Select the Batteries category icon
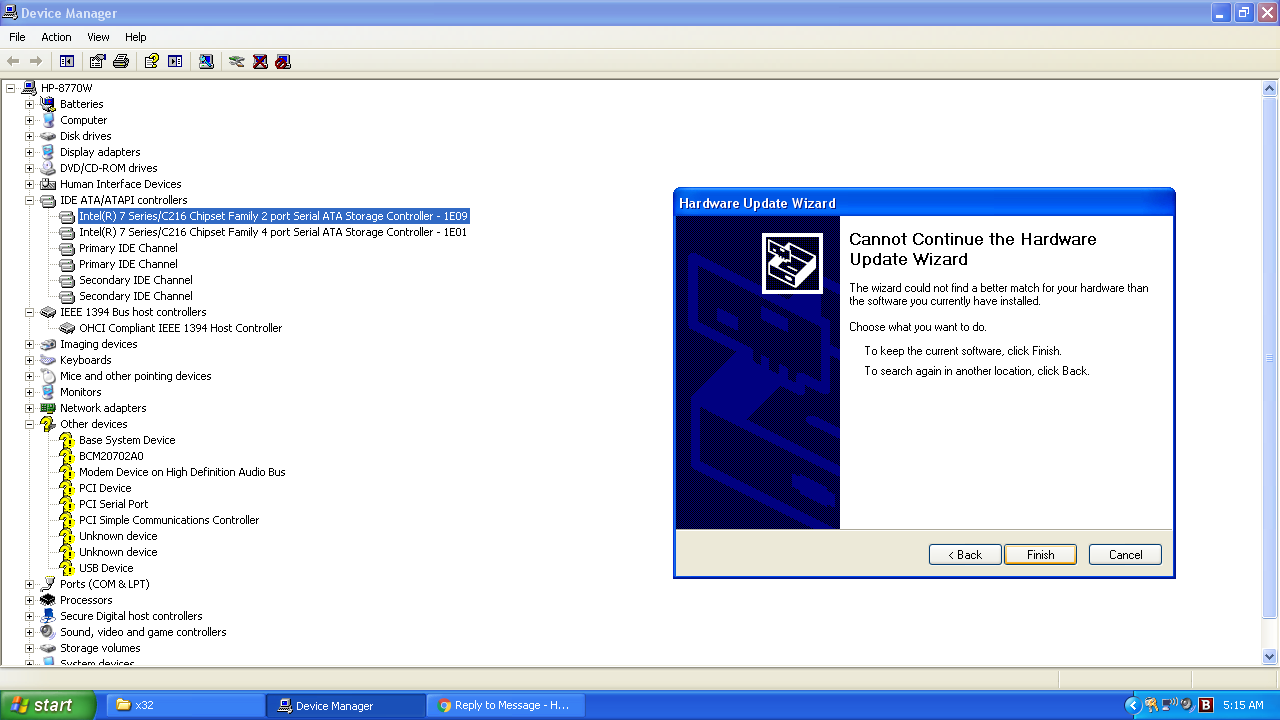1280x720 pixels. [48, 104]
